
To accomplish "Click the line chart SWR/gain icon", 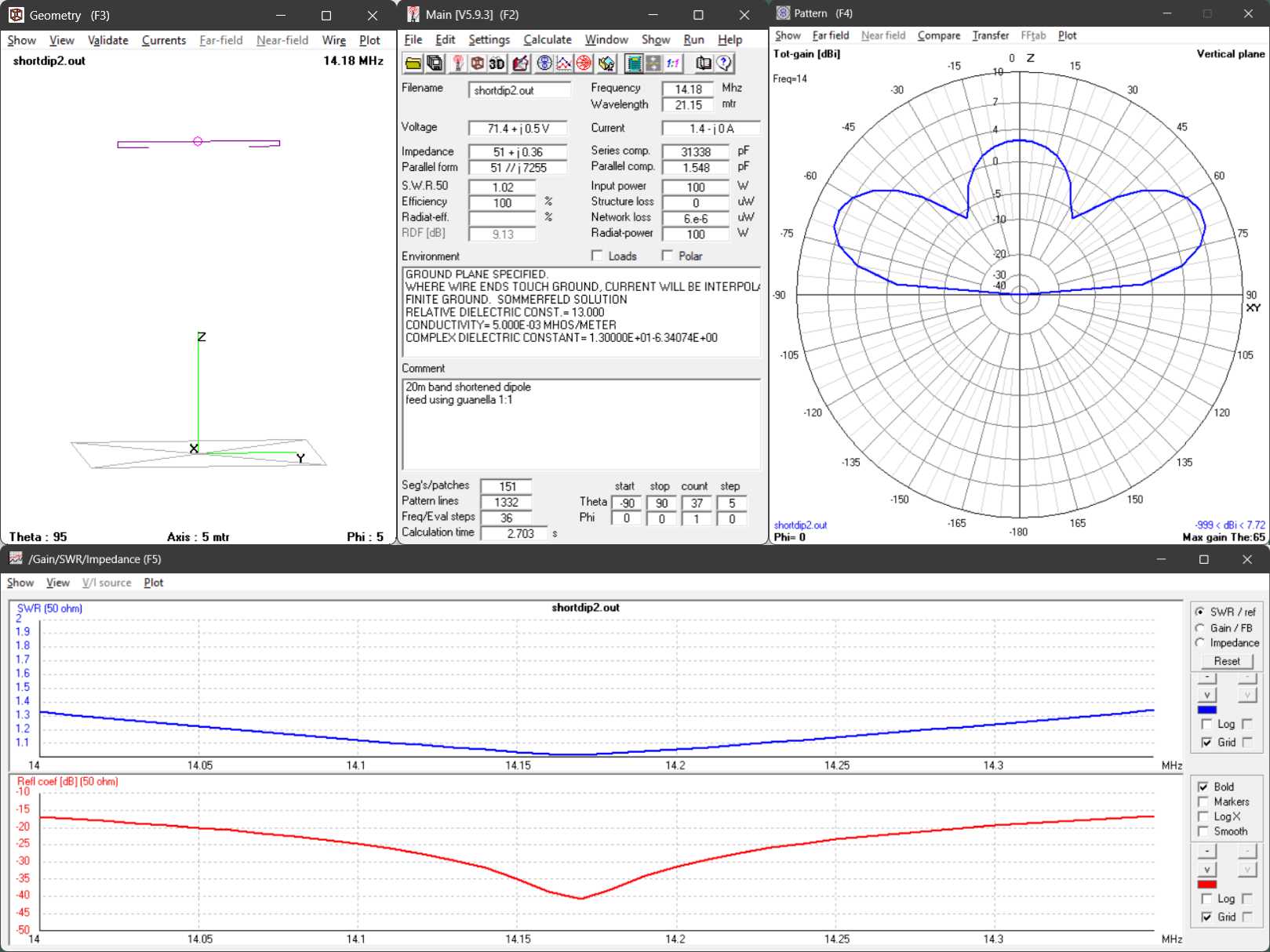I will pyautogui.click(x=564, y=64).
